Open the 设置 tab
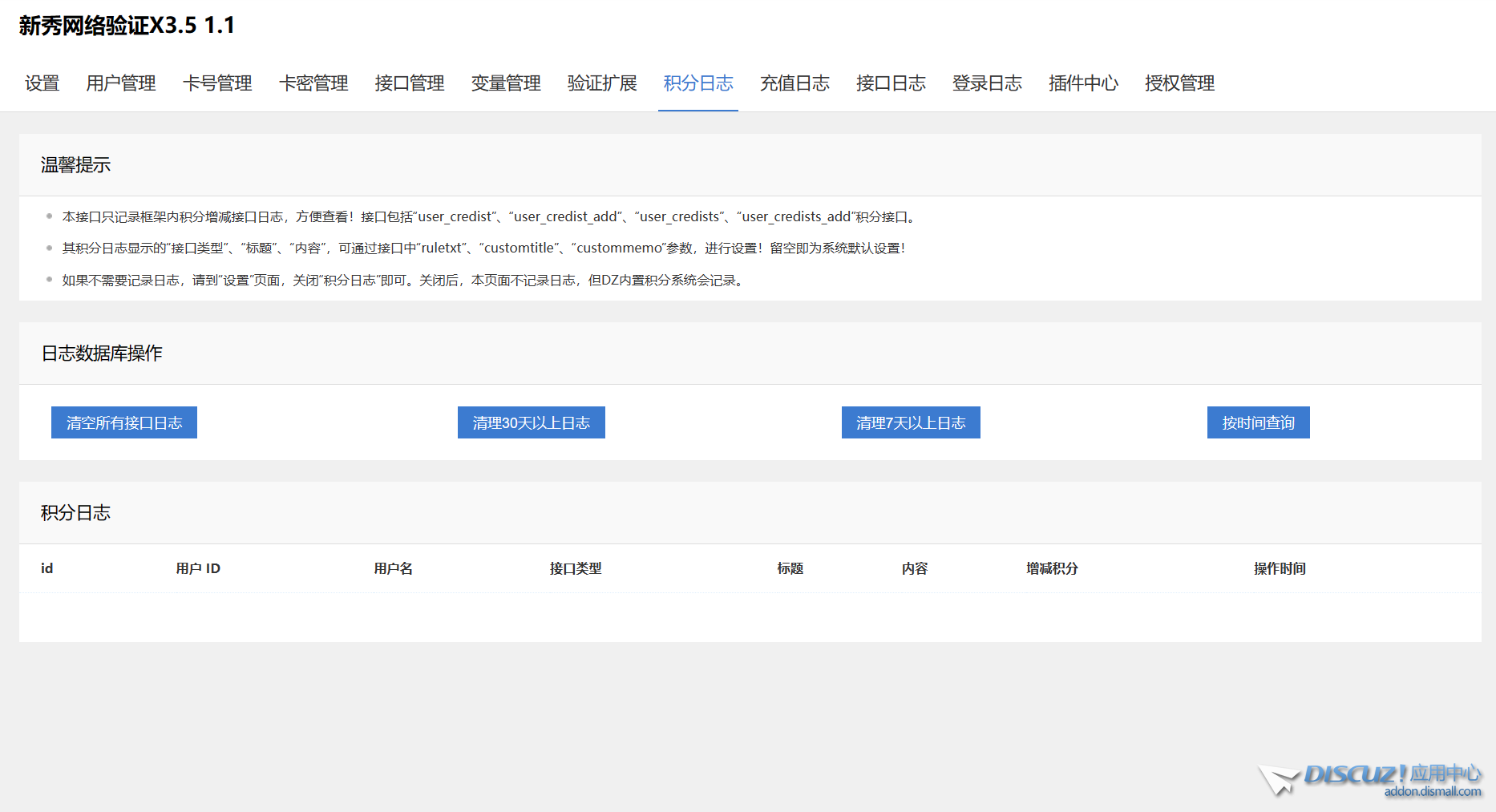This screenshot has height=812, width=1496. [x=42, y=83]
